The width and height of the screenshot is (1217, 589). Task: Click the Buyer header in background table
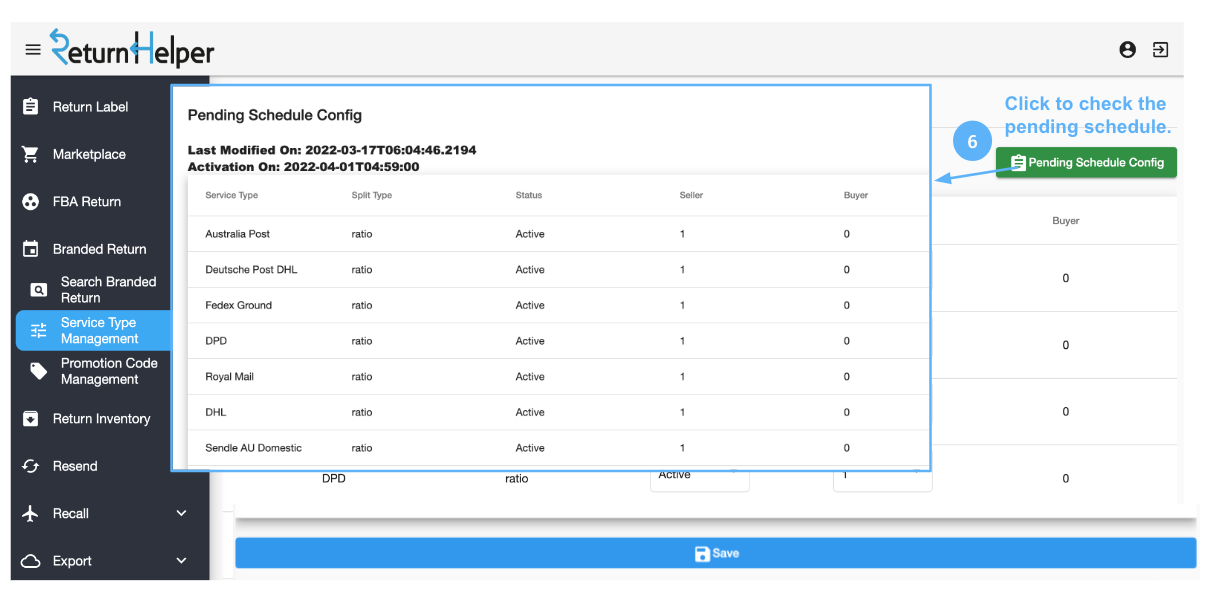(1066, 220)
